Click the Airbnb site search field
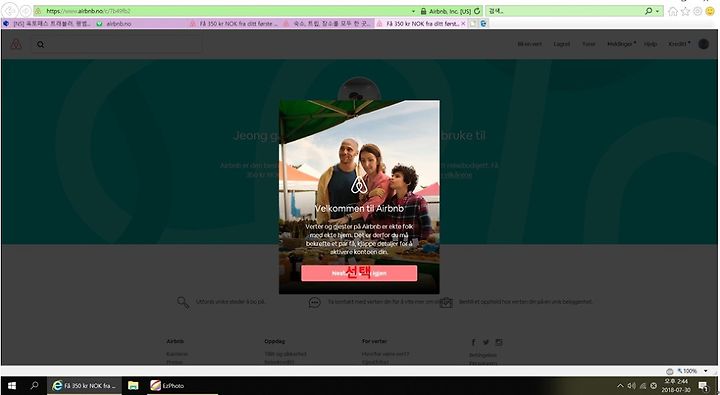720x395 pixels. tap(117, 44)
